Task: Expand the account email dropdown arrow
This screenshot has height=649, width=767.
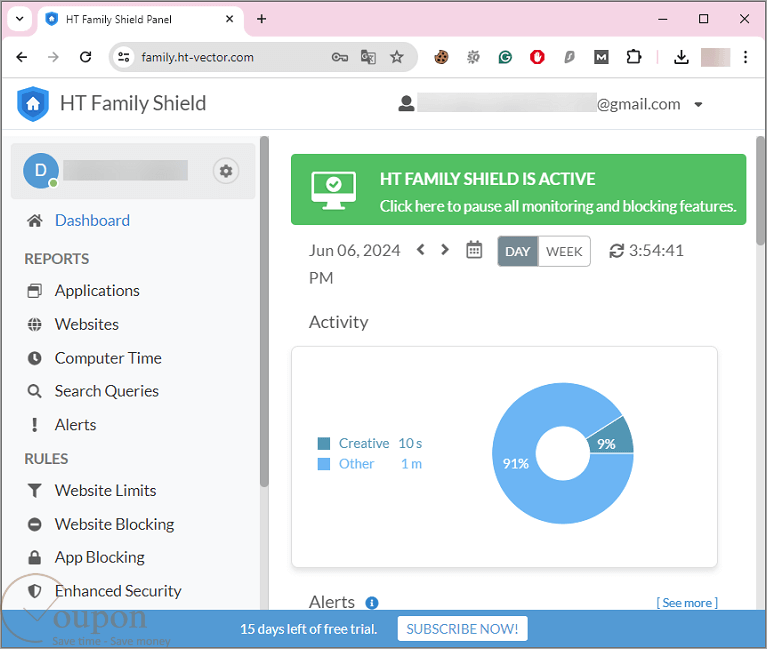Action: pos(699,104)
